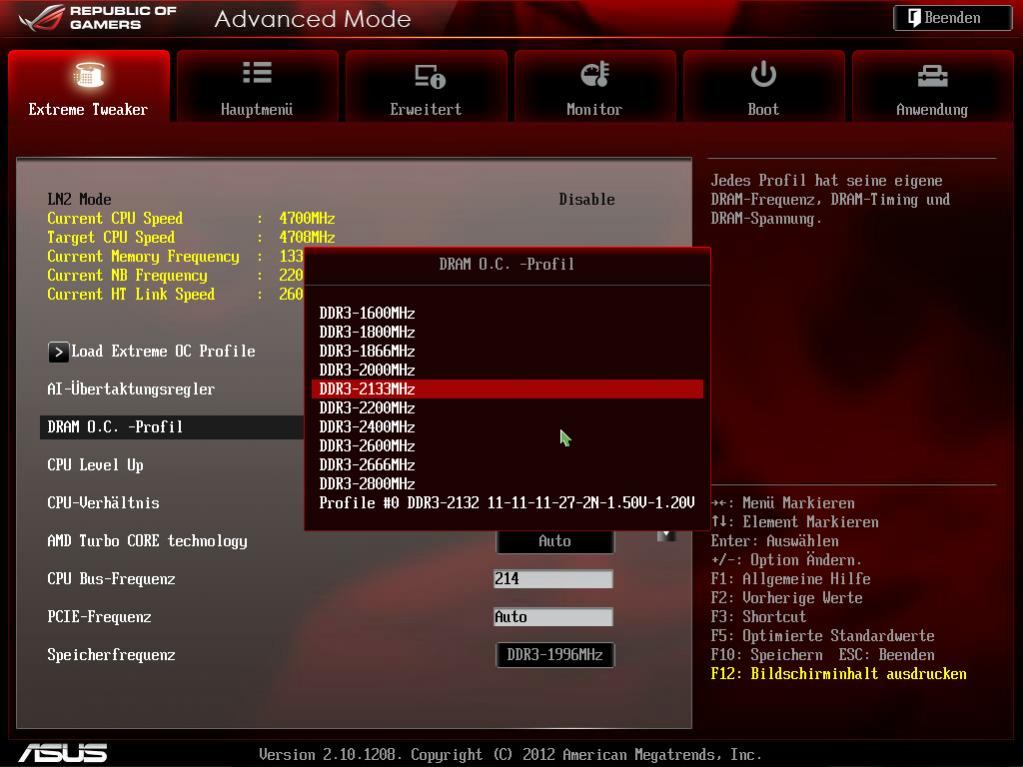Image resolution: width=1023 pixels, height=767 pixels.
Task: Click the Erweitert monitor info icon
Action: coord(430,76)
